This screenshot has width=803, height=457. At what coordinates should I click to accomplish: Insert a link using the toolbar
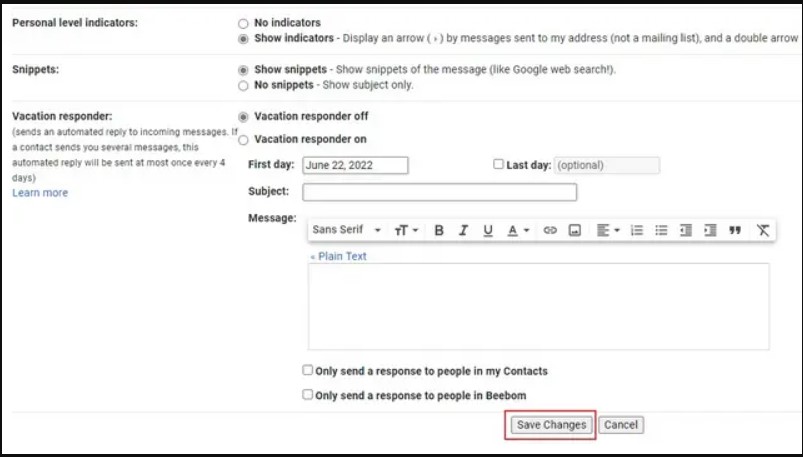pos(549,230)
